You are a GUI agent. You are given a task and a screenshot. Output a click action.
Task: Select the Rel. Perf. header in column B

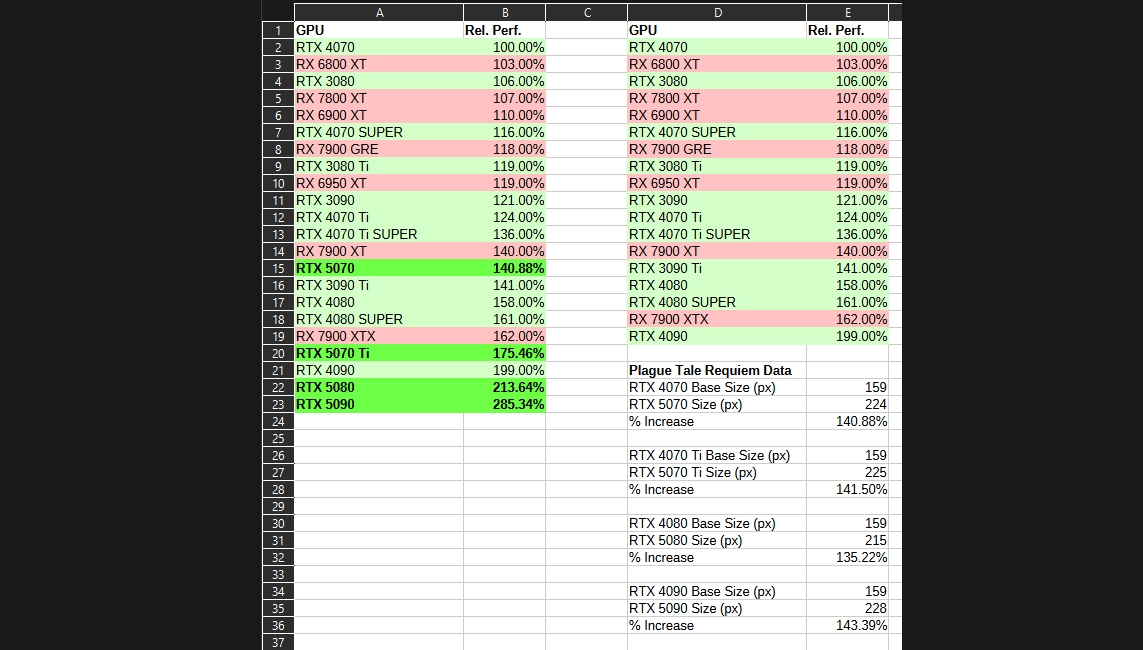(x=504, y=30)
